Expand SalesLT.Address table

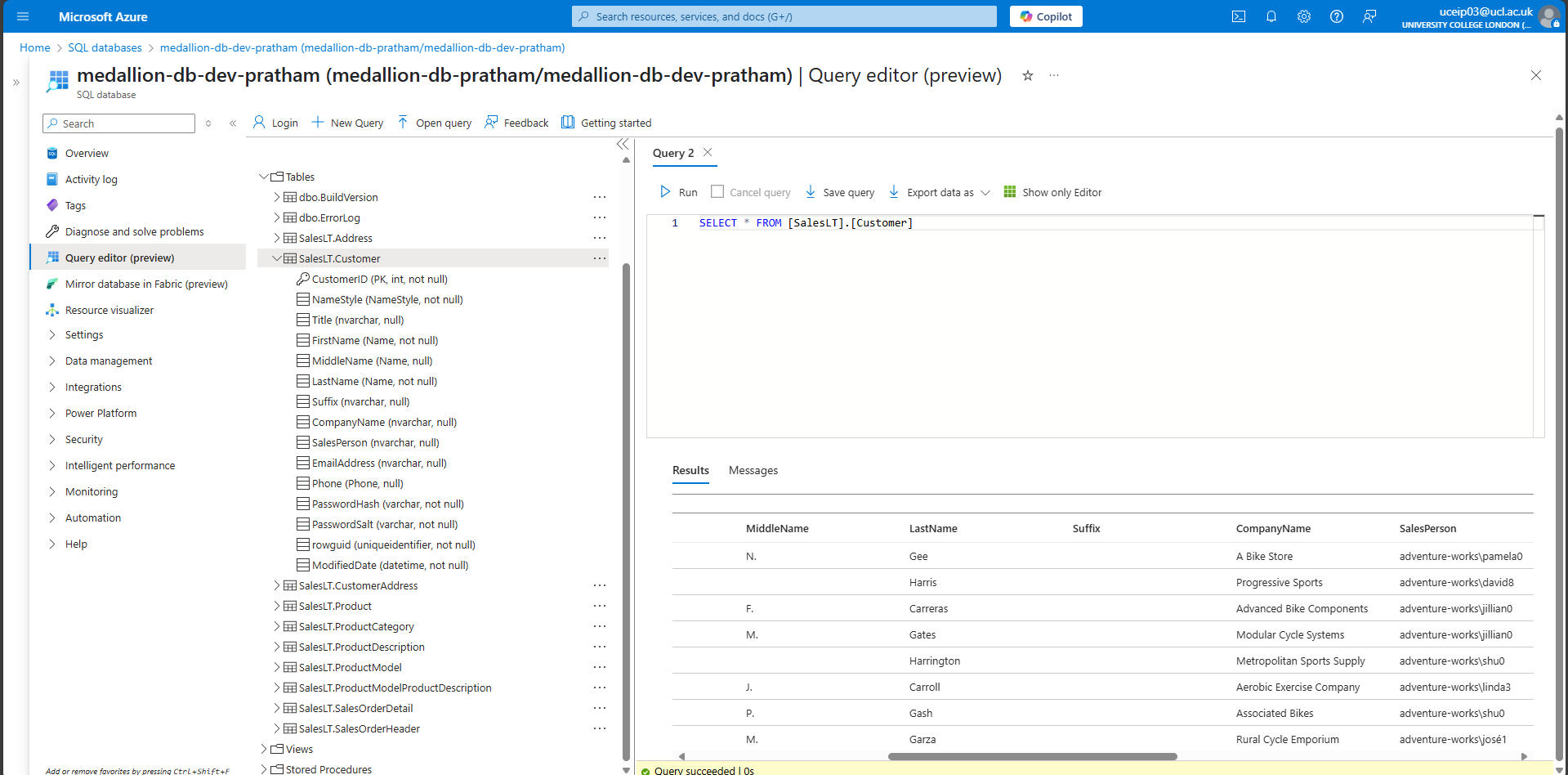277,238
